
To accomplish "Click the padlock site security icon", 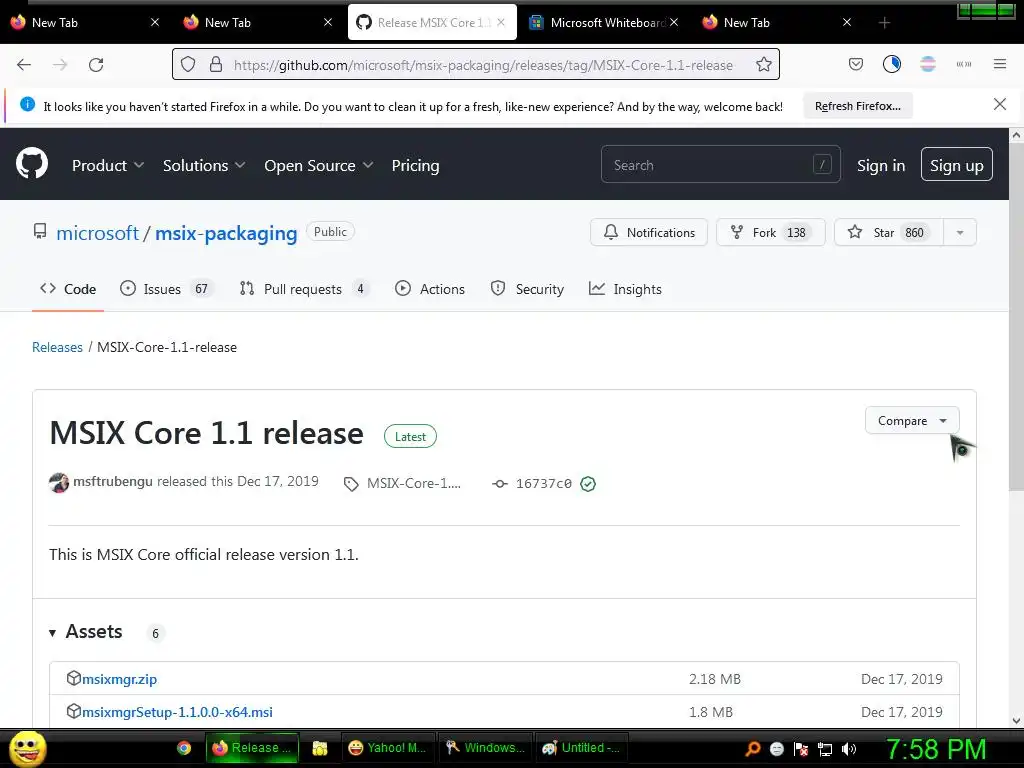I will point(216,65).
